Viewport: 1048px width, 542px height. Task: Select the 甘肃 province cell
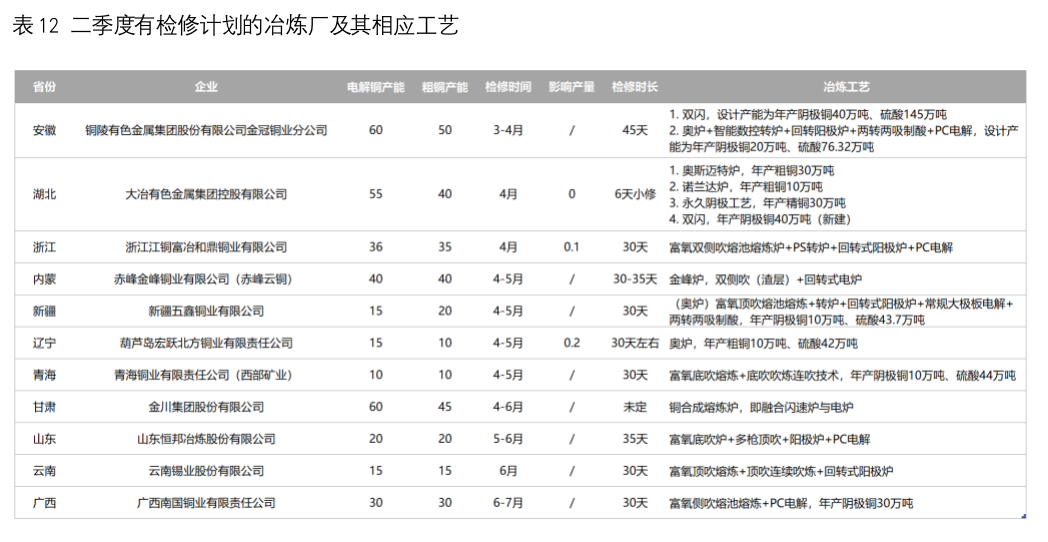[44, 407]
